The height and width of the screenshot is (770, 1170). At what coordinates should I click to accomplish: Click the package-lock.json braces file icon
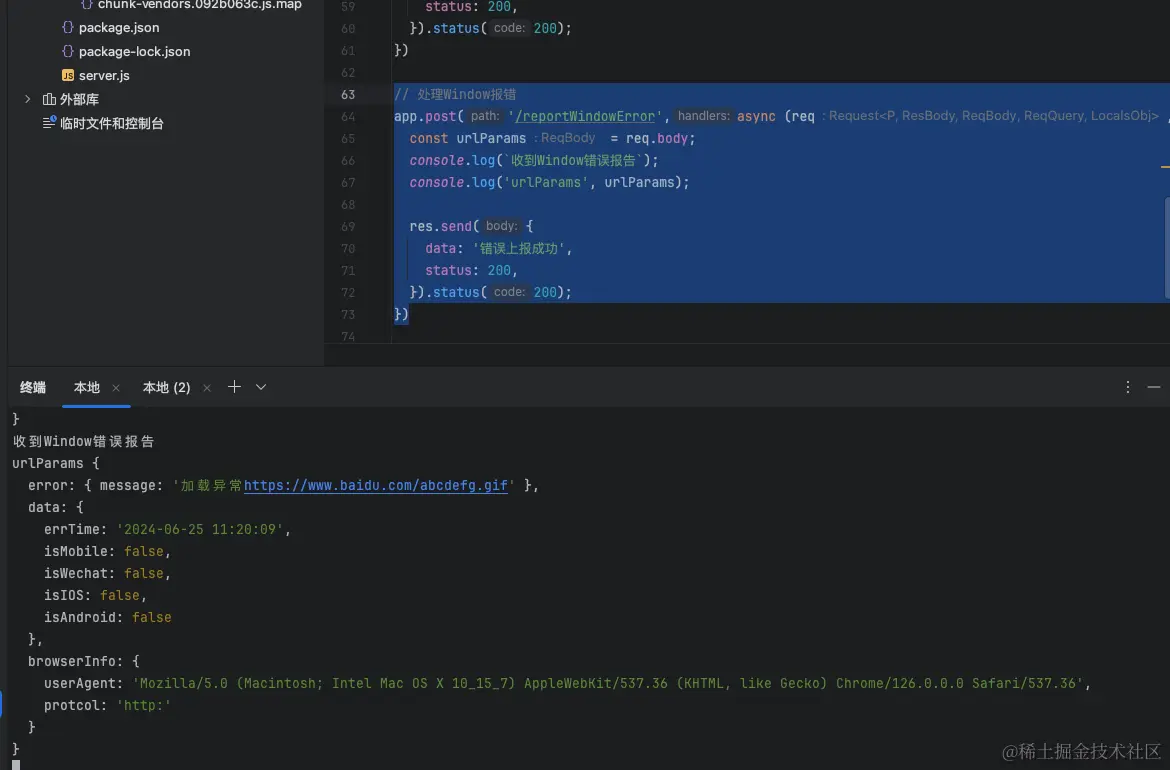coord(68,51)
